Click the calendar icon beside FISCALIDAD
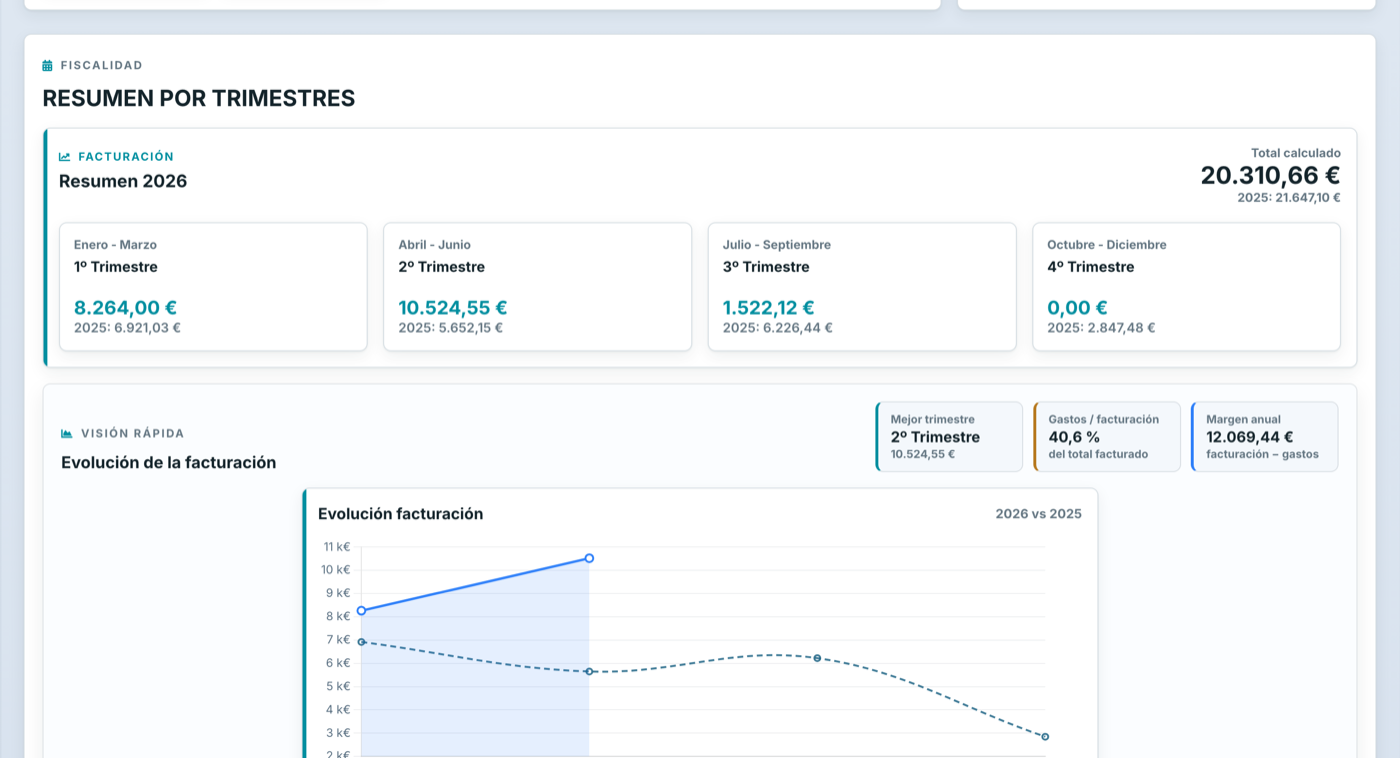 [x=47, y=66]
